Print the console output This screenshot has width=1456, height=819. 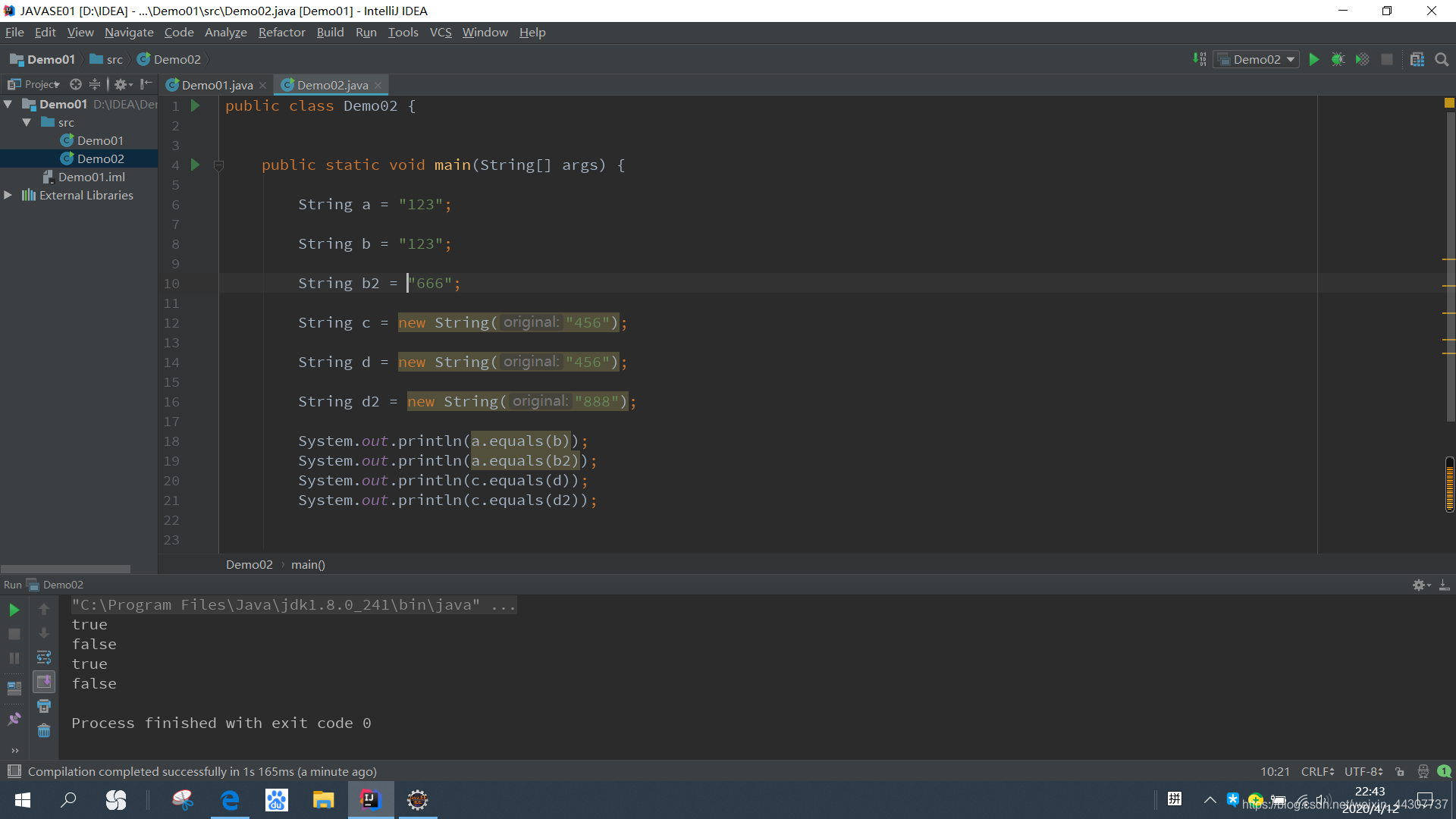coord(44,706)
